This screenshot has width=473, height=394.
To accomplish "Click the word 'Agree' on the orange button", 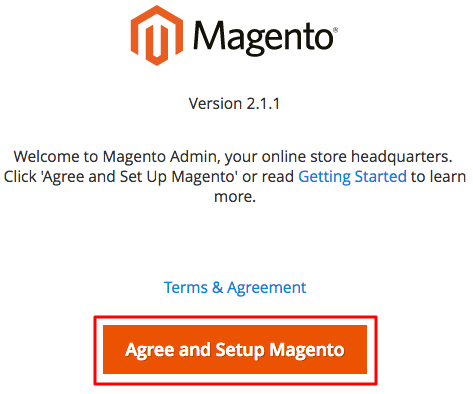I will pyautogui.click(x=150, y=350).
